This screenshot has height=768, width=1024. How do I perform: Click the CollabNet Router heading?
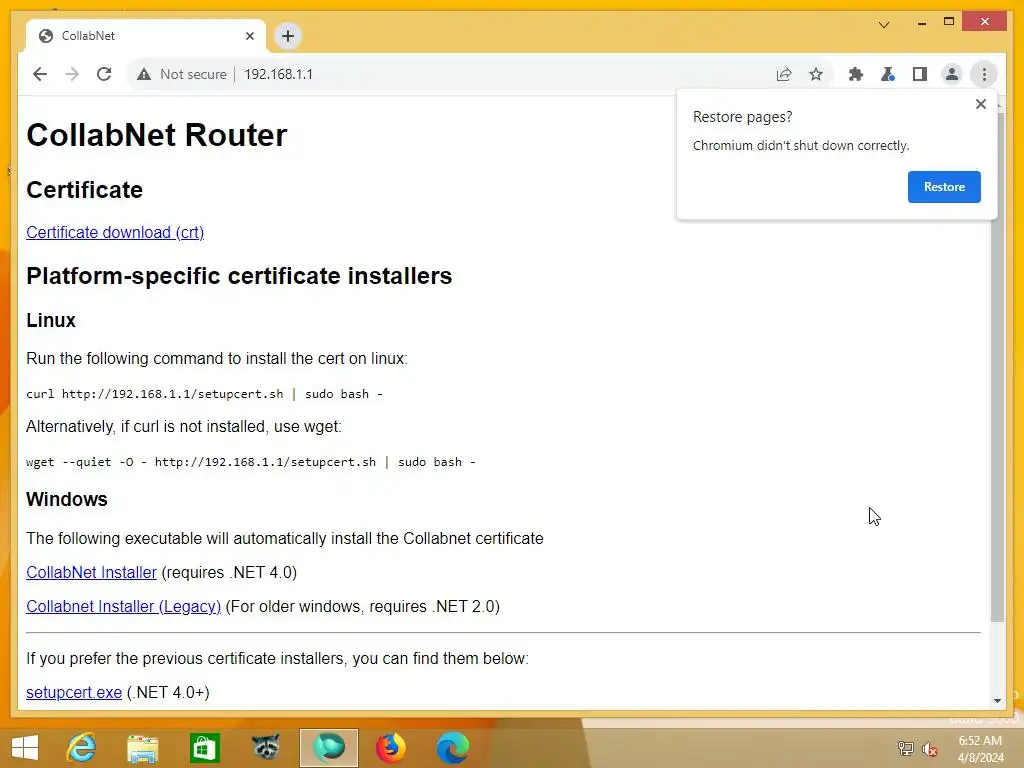point(157,135)
